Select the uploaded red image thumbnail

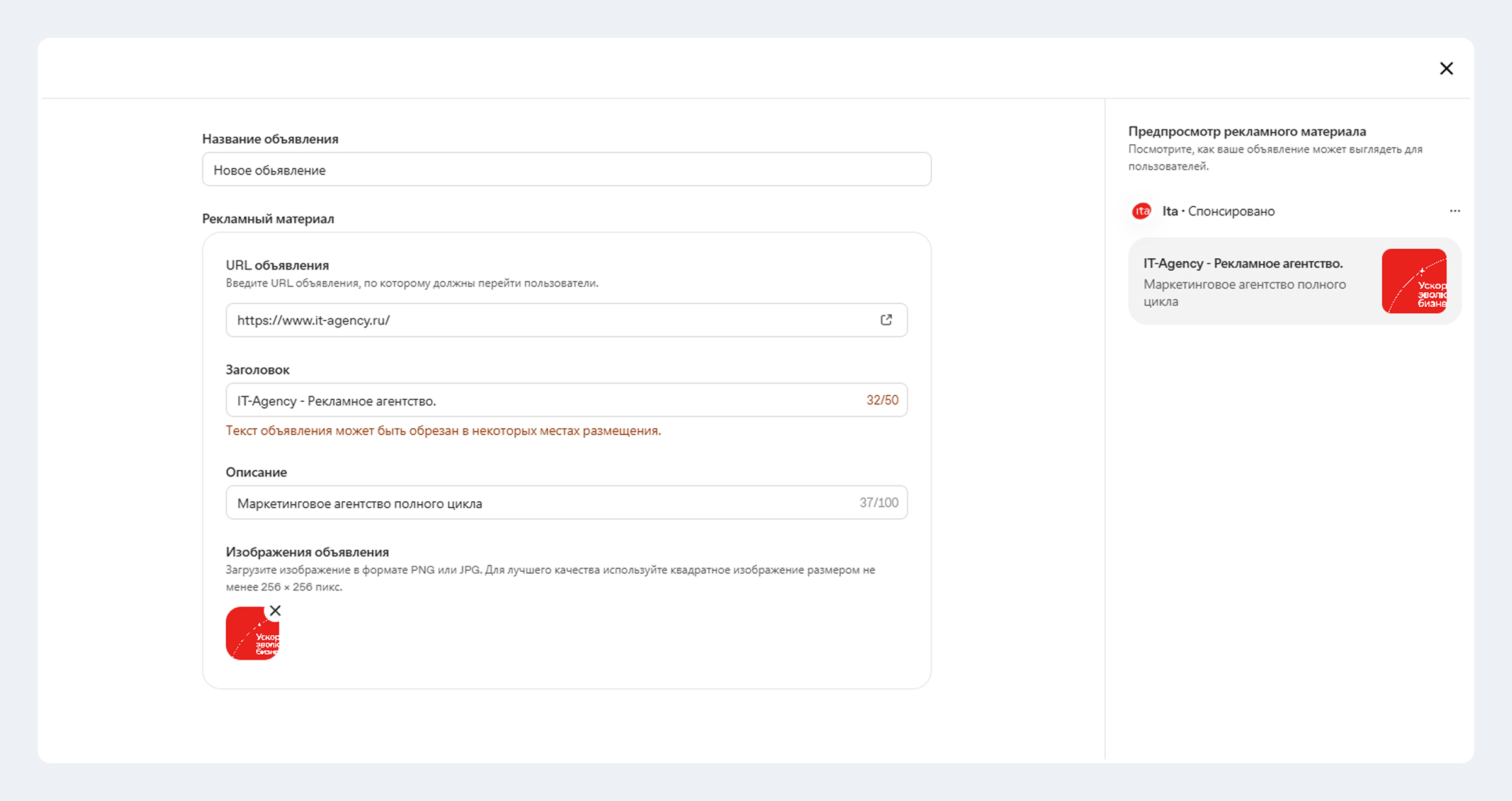point(252,633)
